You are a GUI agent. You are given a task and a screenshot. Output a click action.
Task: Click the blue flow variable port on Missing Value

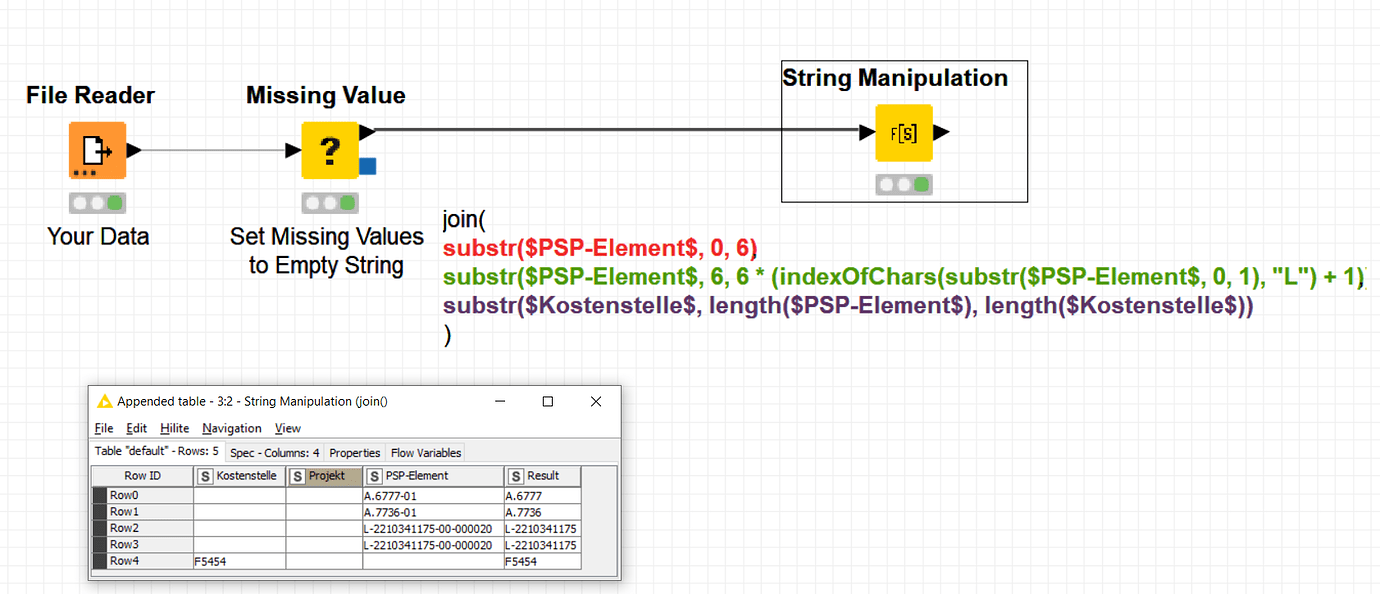point(368,167)
